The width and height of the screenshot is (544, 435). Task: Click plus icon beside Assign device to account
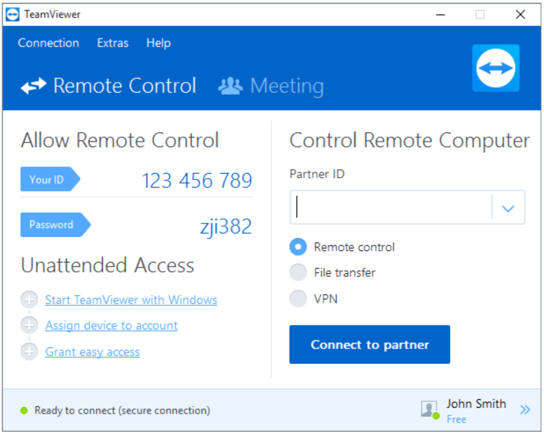tap(29, 325)
